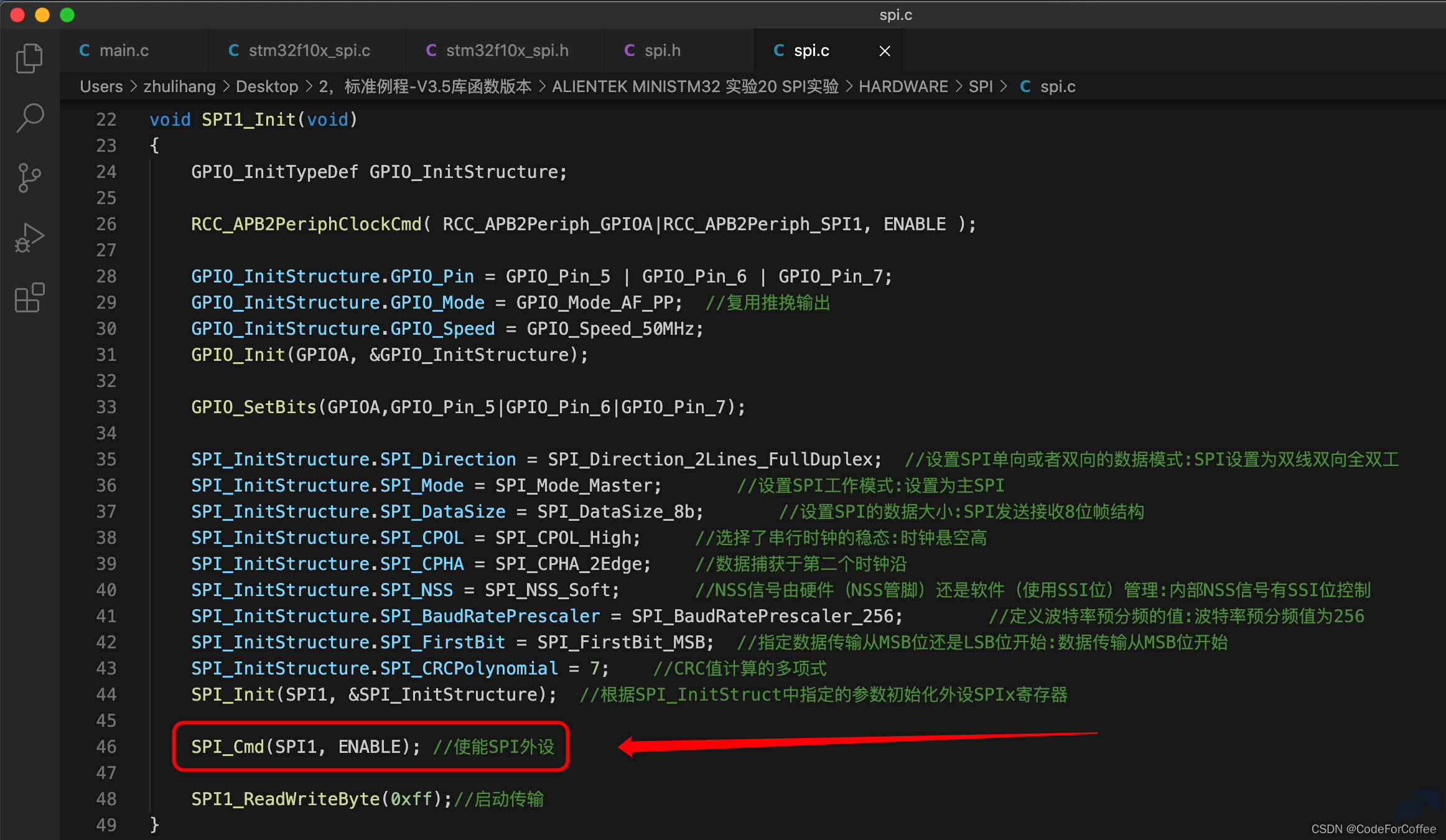Screen dimensions: 1446x840
Task: Select Desktop in the breadcrumb path
Action: [267, 86]
